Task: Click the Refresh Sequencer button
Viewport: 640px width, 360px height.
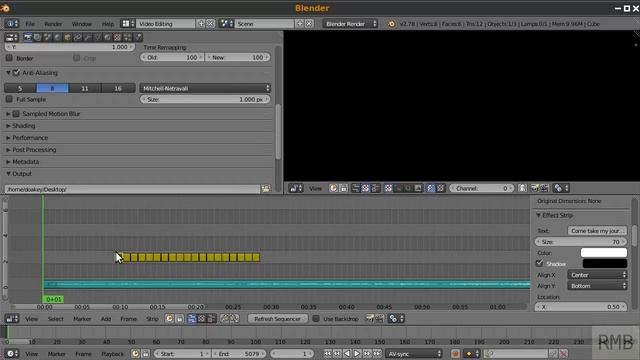Action: 277,319
